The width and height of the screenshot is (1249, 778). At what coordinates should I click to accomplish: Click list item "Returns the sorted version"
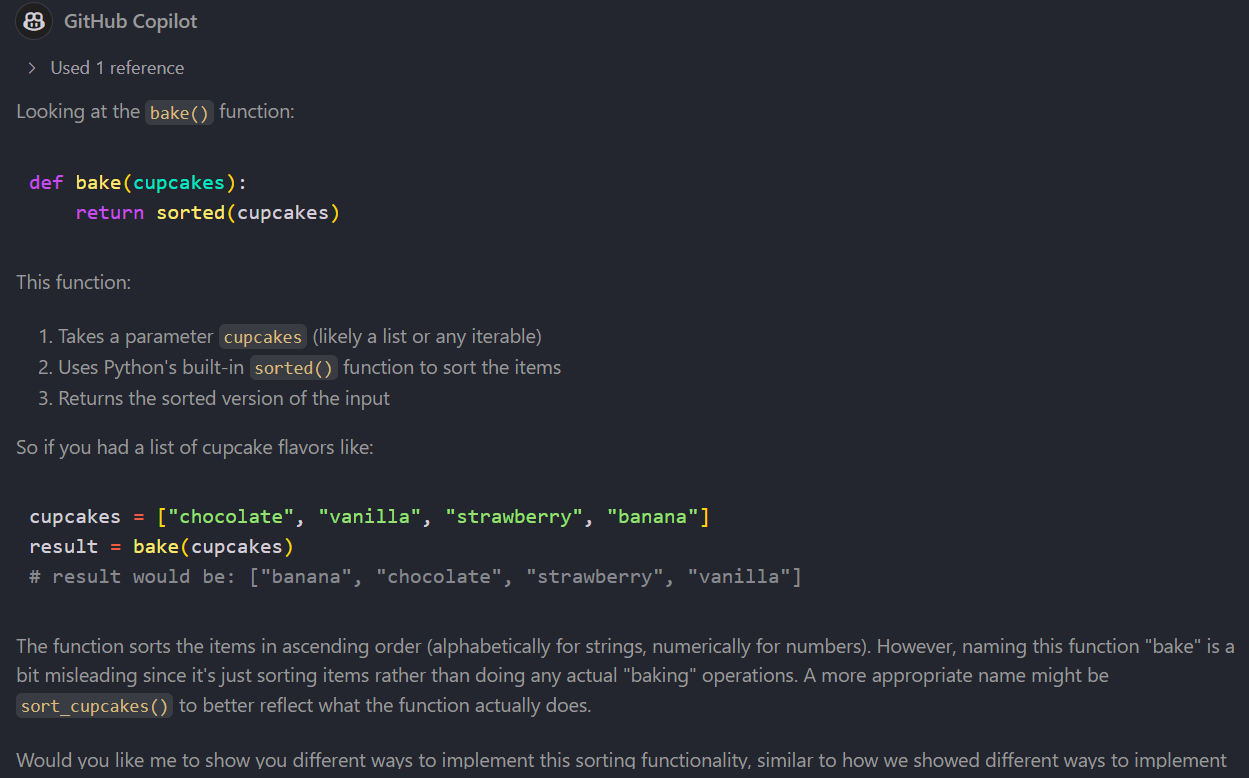(x=224, y=398)
